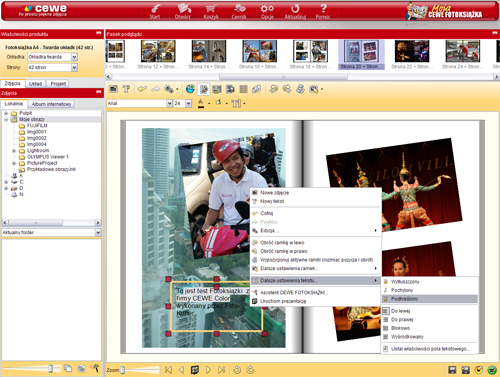Open the Cennik price list
This screenshot has width=500, height=377.
(x=239, y=11)
